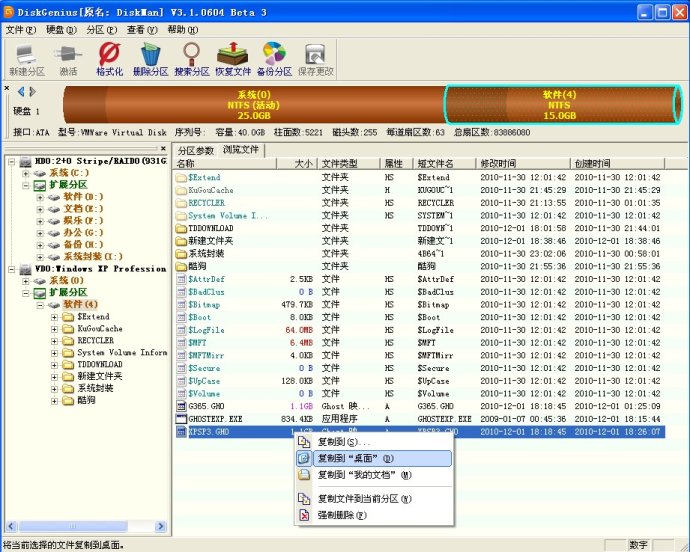Open the 分区(P) menu
The height and width of the screenshot is (552, 690).
click(x=102, y=29)
